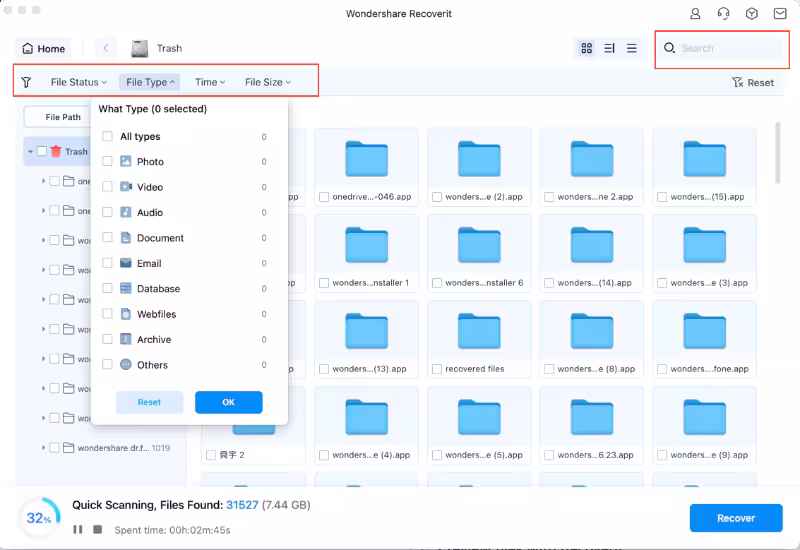Open the File Status dropdown
800x550 pixels.
(x=79, y=82)
